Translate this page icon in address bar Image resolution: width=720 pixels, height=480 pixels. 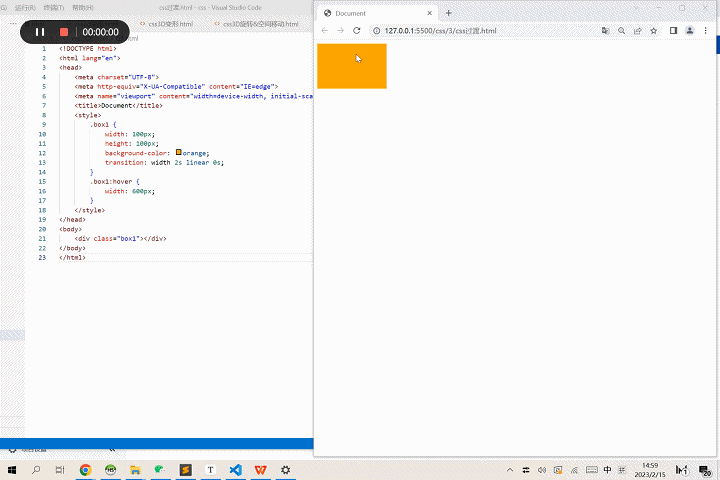(x=605, y=31)
